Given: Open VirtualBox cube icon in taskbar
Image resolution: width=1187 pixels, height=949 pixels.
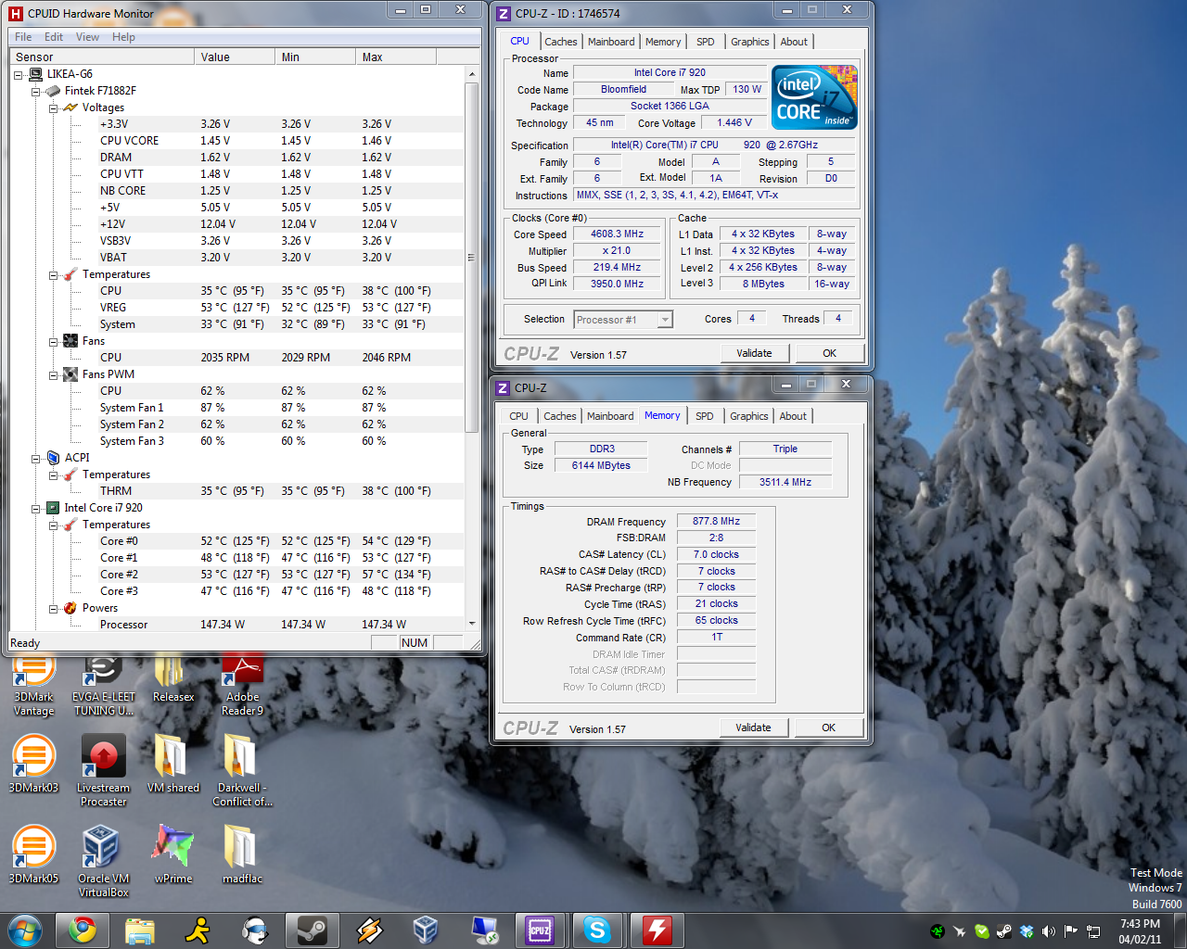Looking at the screenshot, I should coord(425,930).
